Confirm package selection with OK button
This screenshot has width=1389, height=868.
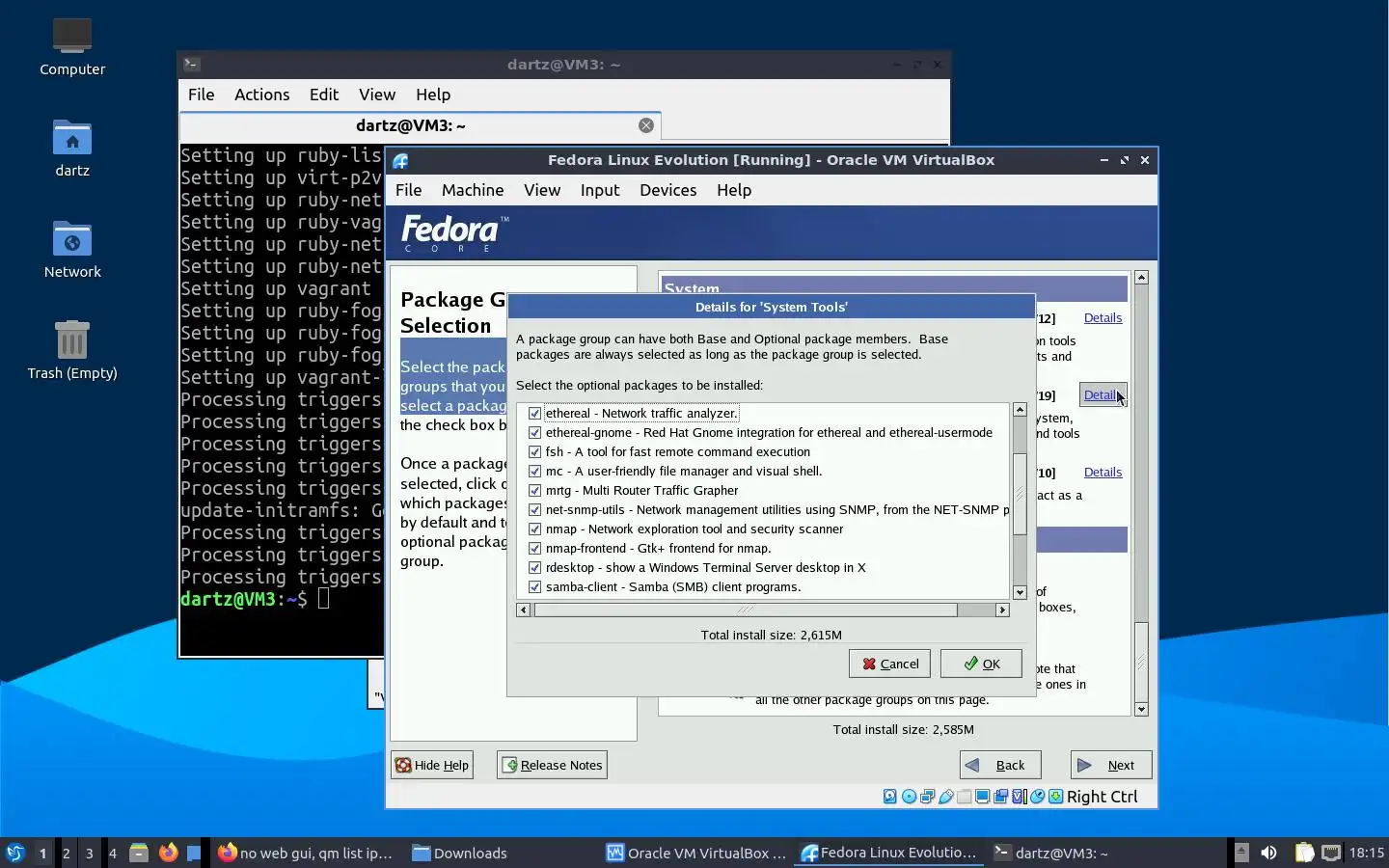(x=981, y=664)
